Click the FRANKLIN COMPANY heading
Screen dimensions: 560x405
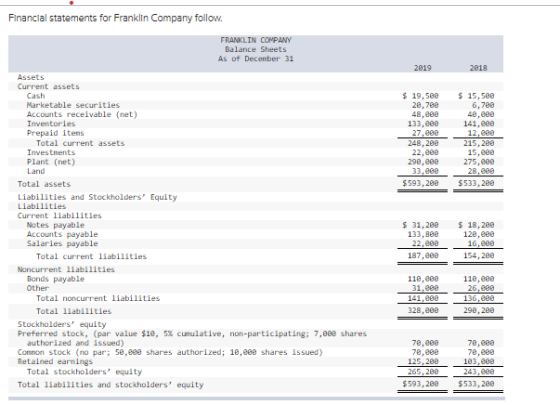click(x=256, y=40)
